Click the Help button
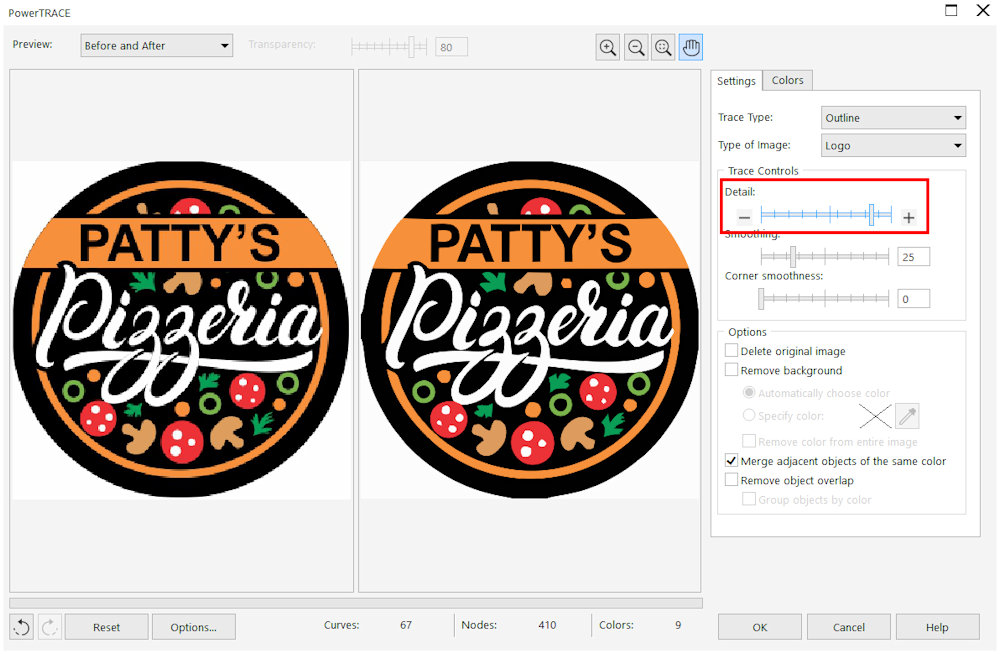 tap(937, 626)
